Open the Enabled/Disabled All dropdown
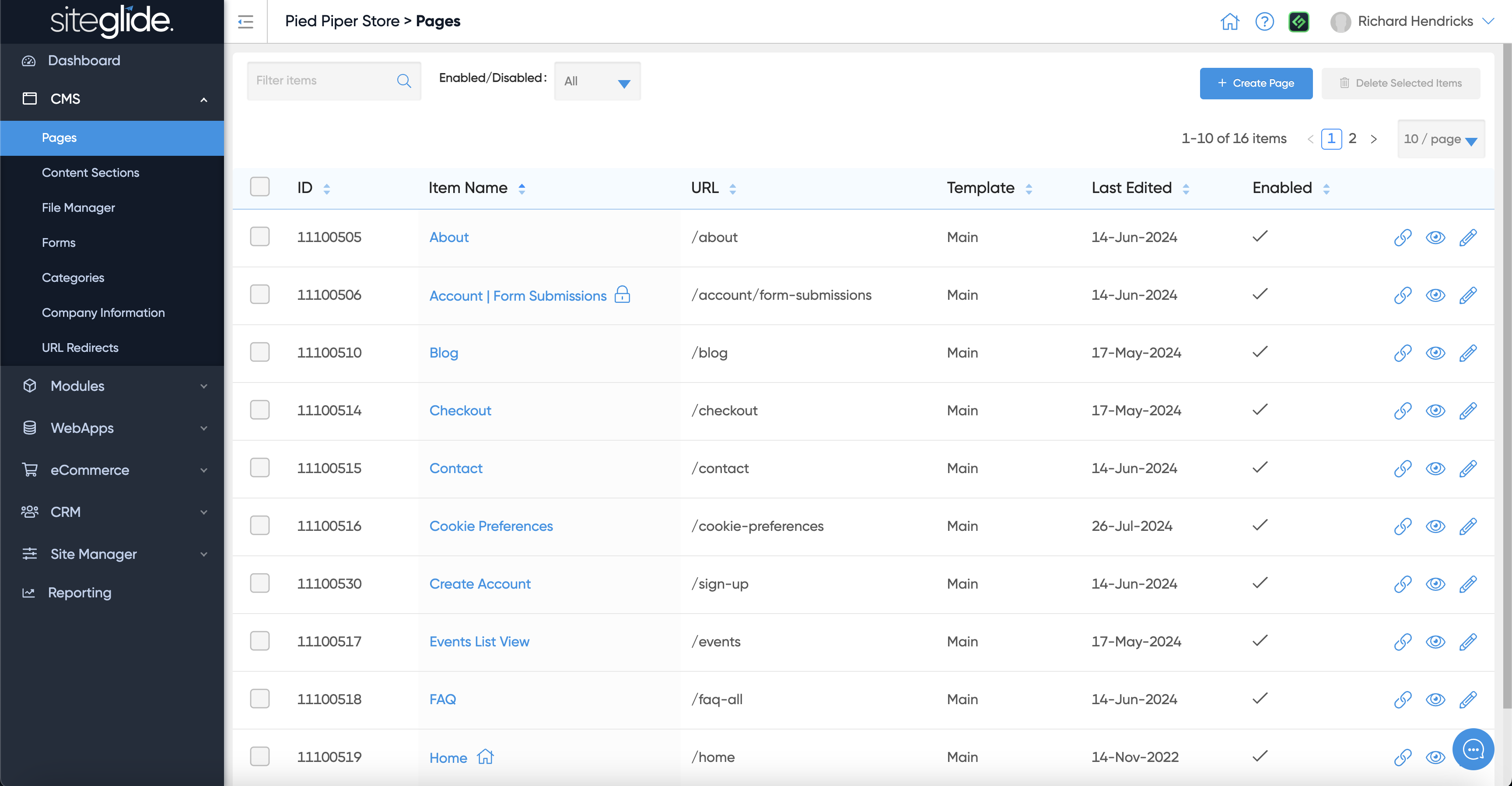Image resolution: width=1512 pixels, height=786 pixels. coord(597,81)
